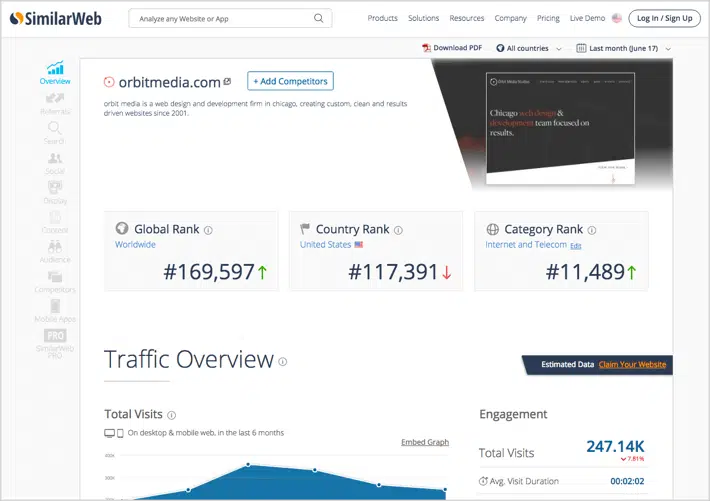The height and width of the screenshot is (501, 710).
Task: Select the Overview tab in sidebar
Action: [55, 73]
